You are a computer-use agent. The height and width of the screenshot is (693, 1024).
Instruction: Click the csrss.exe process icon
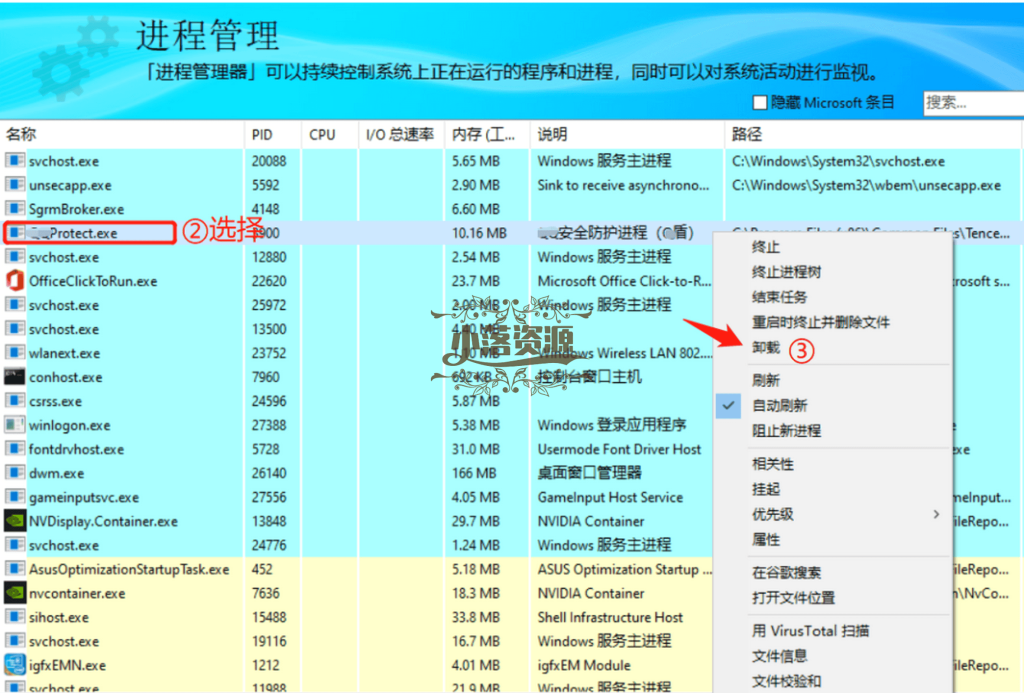coord(14,401)
